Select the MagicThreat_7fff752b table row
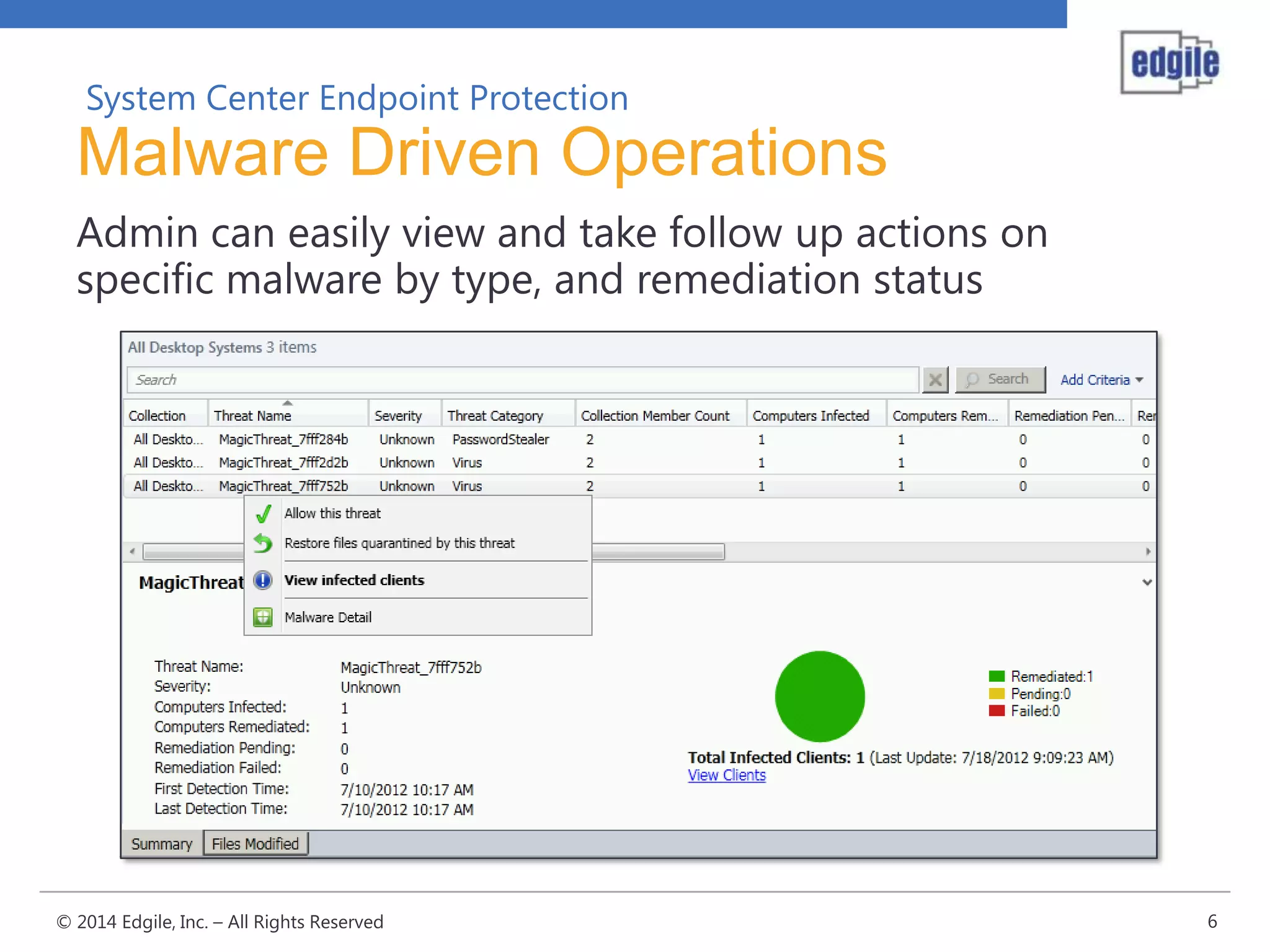The height and width of the screenshot is (952, 1270). [639, 487]
